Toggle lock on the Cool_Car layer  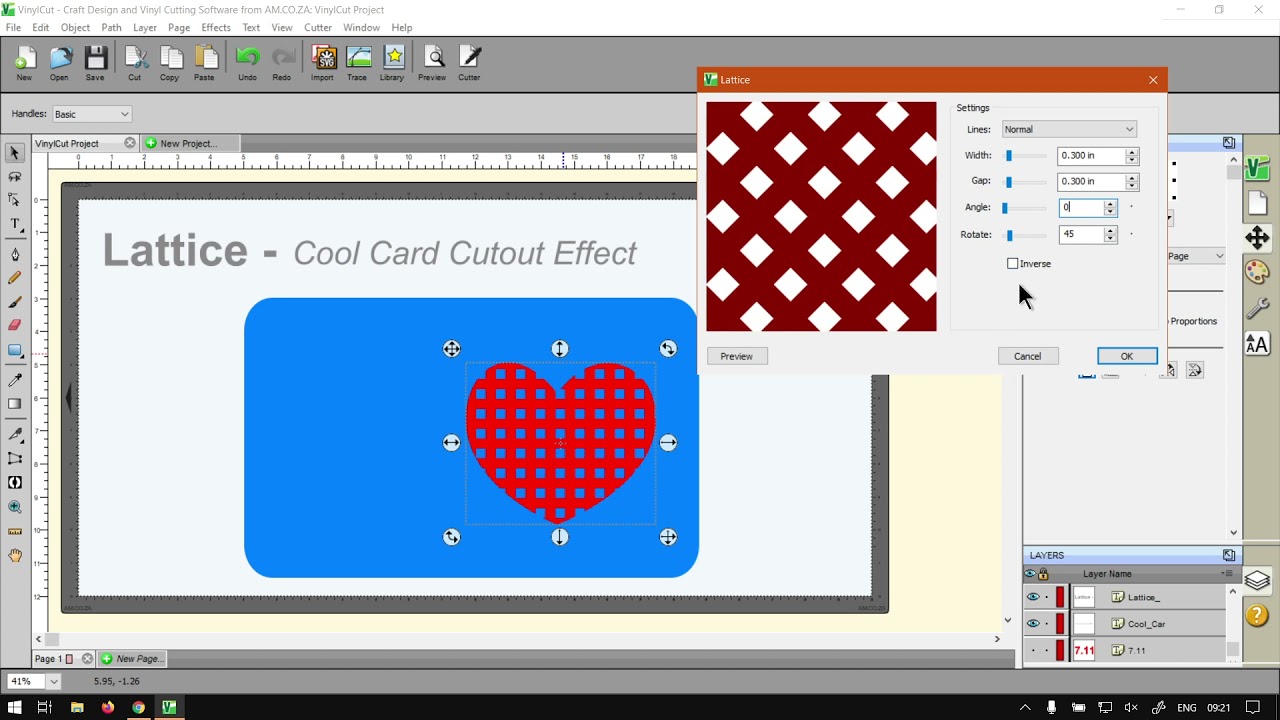[1047, 623]
